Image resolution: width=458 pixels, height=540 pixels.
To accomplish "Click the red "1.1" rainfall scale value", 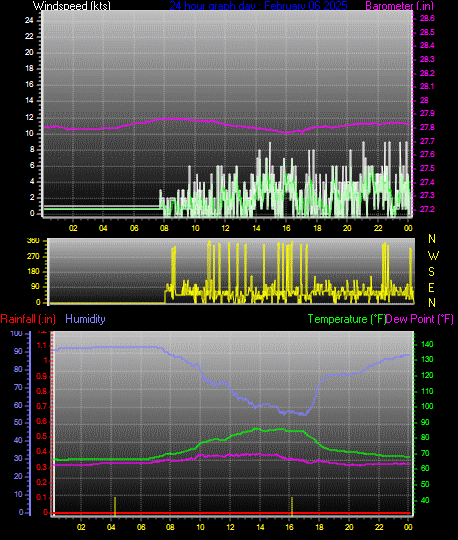I will 42,345.
